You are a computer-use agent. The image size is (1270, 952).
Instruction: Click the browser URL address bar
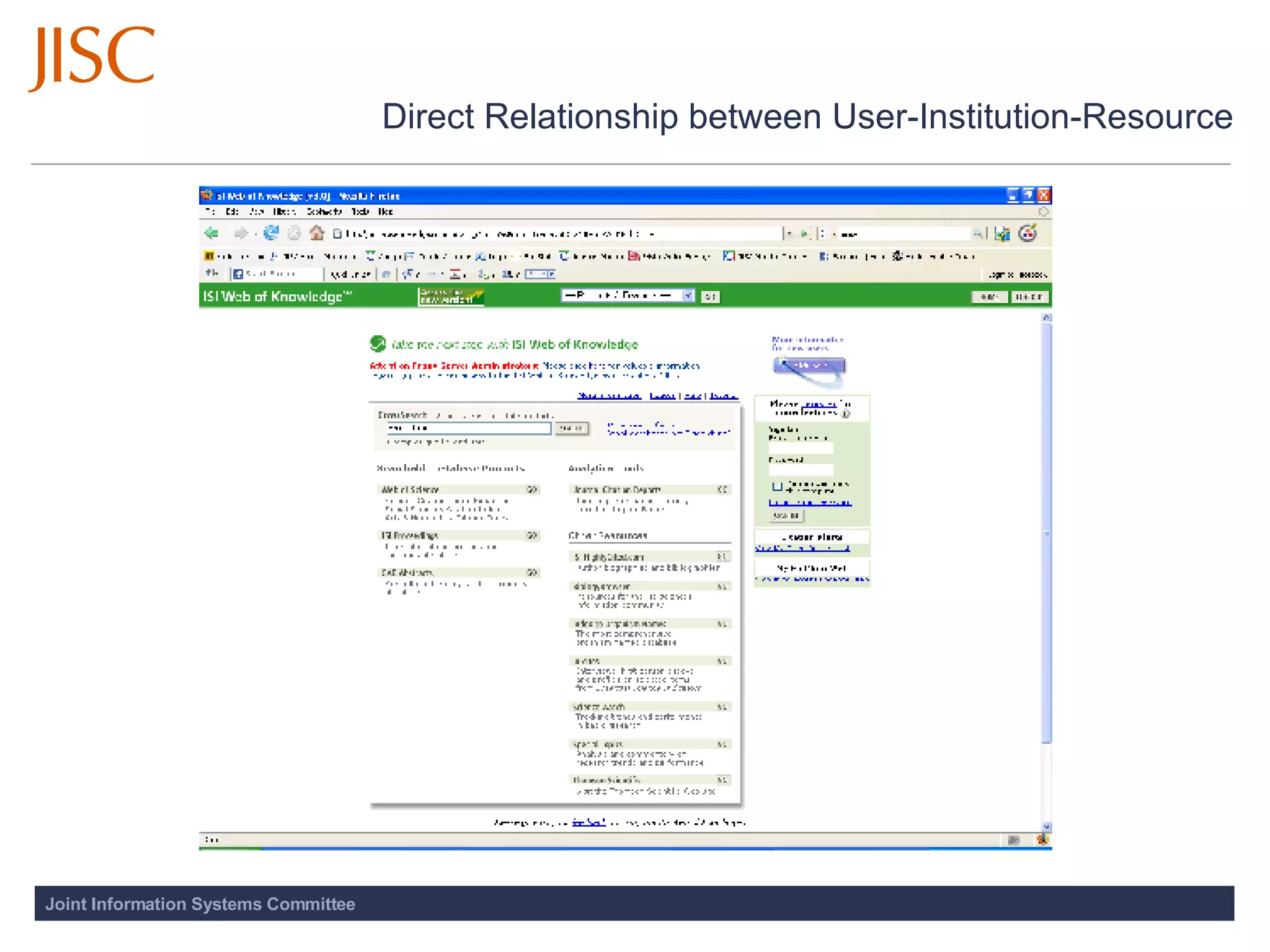557,234
